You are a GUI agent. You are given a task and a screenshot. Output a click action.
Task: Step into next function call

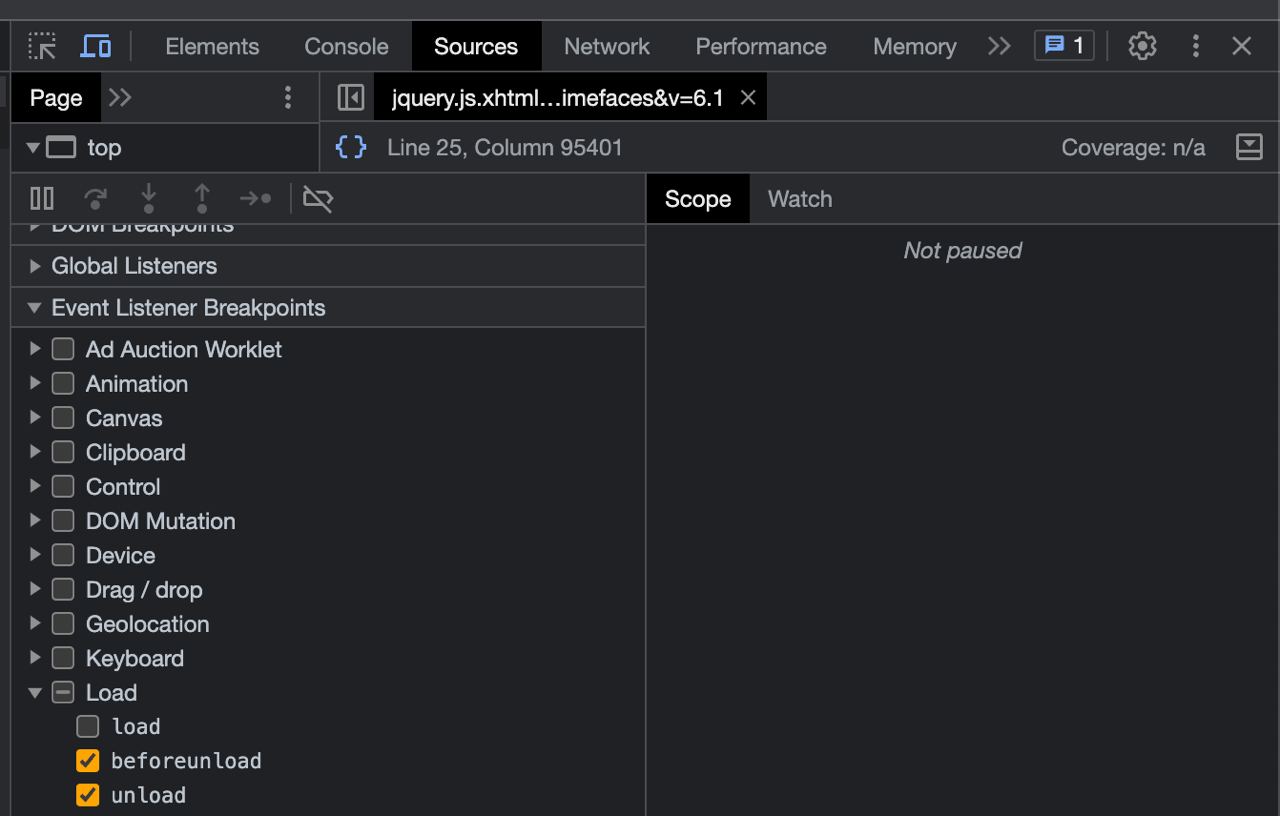(149, 199)
